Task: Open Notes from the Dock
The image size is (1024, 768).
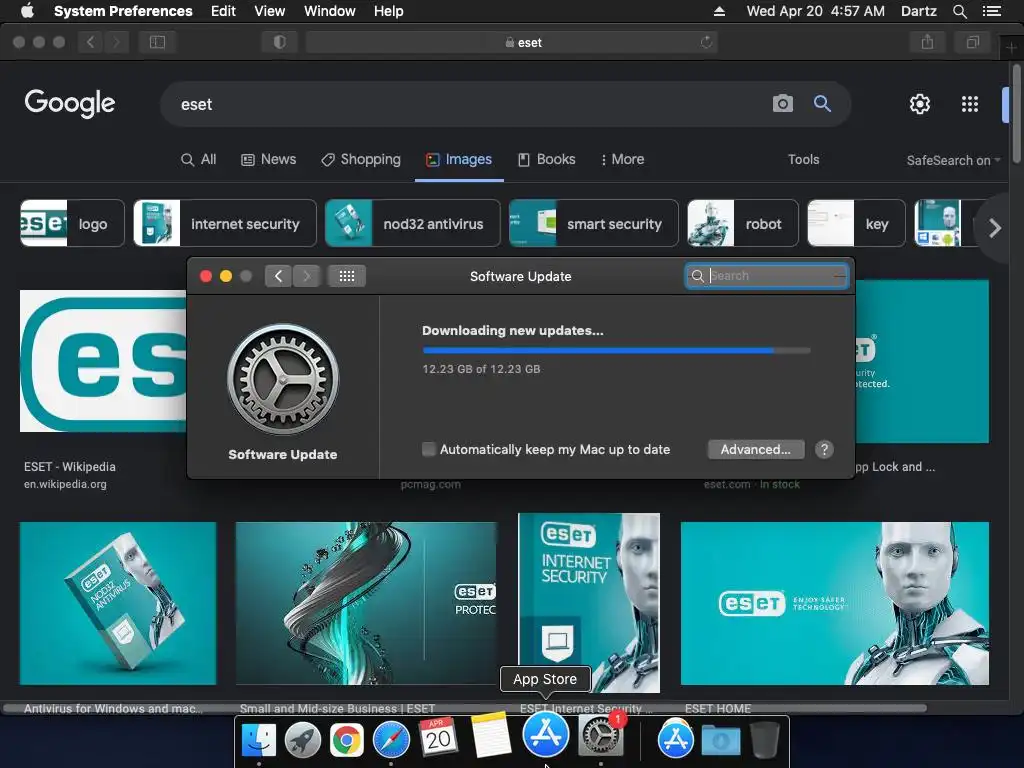Action: click(490, 733)
